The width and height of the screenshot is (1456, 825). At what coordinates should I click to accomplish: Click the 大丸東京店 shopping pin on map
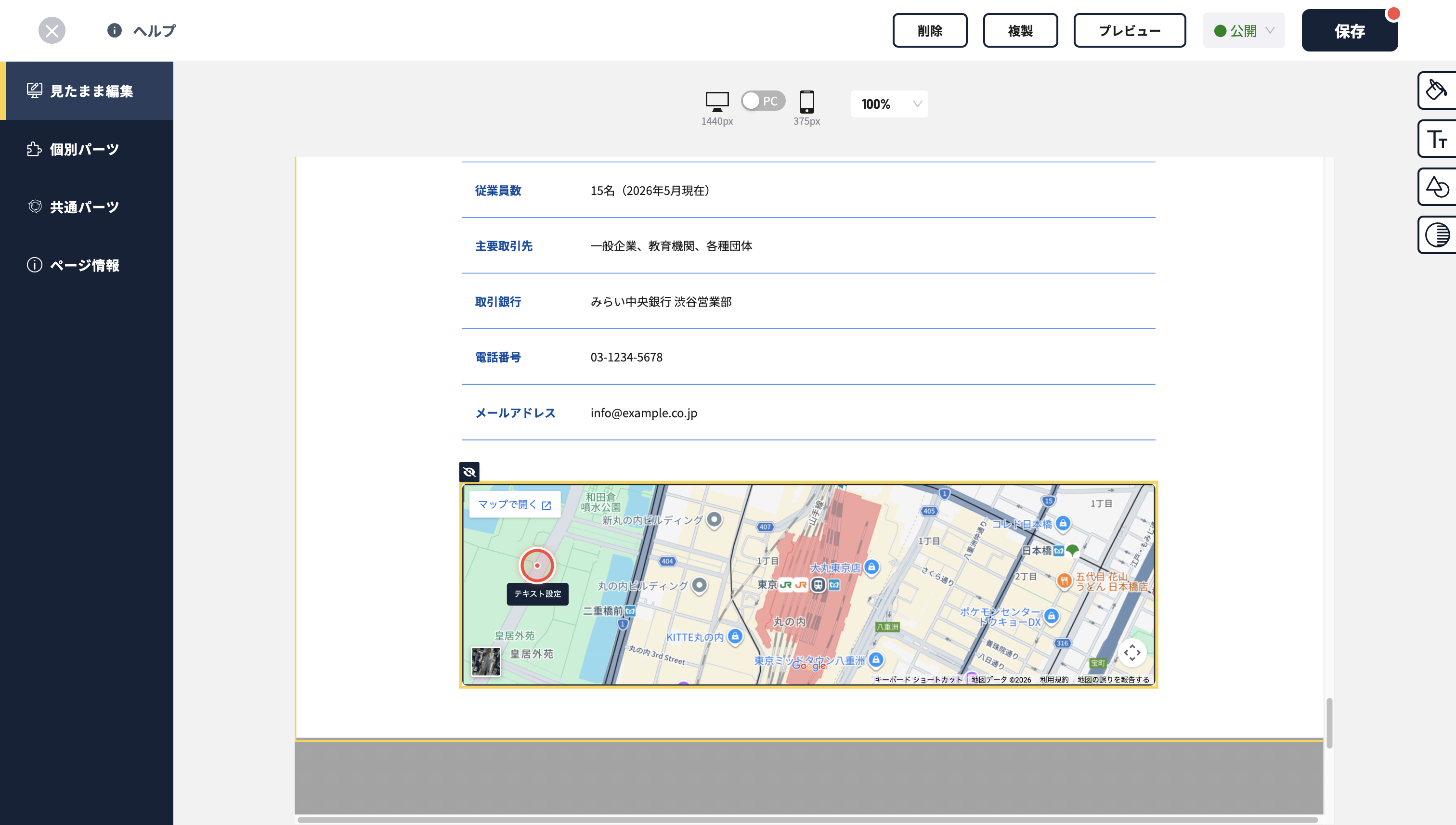pyautogui.click(x=872, y=567)
